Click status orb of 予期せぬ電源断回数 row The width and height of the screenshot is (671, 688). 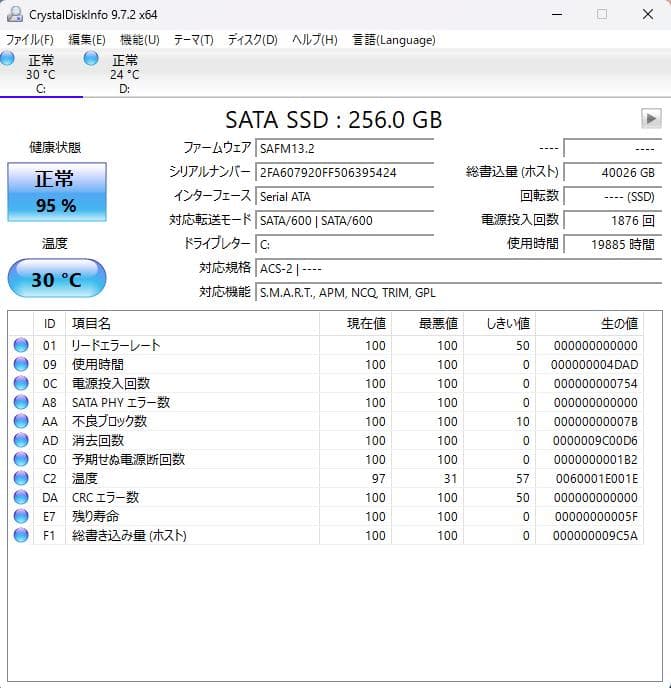(21, 459)
